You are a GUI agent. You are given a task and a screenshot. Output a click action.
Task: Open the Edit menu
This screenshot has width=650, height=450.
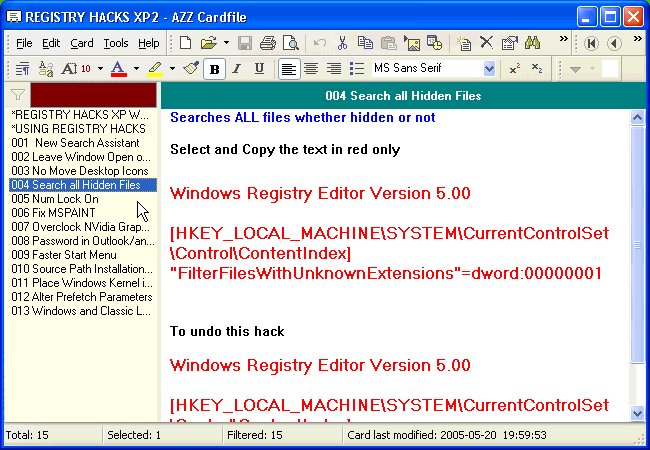tap(51, 43)
